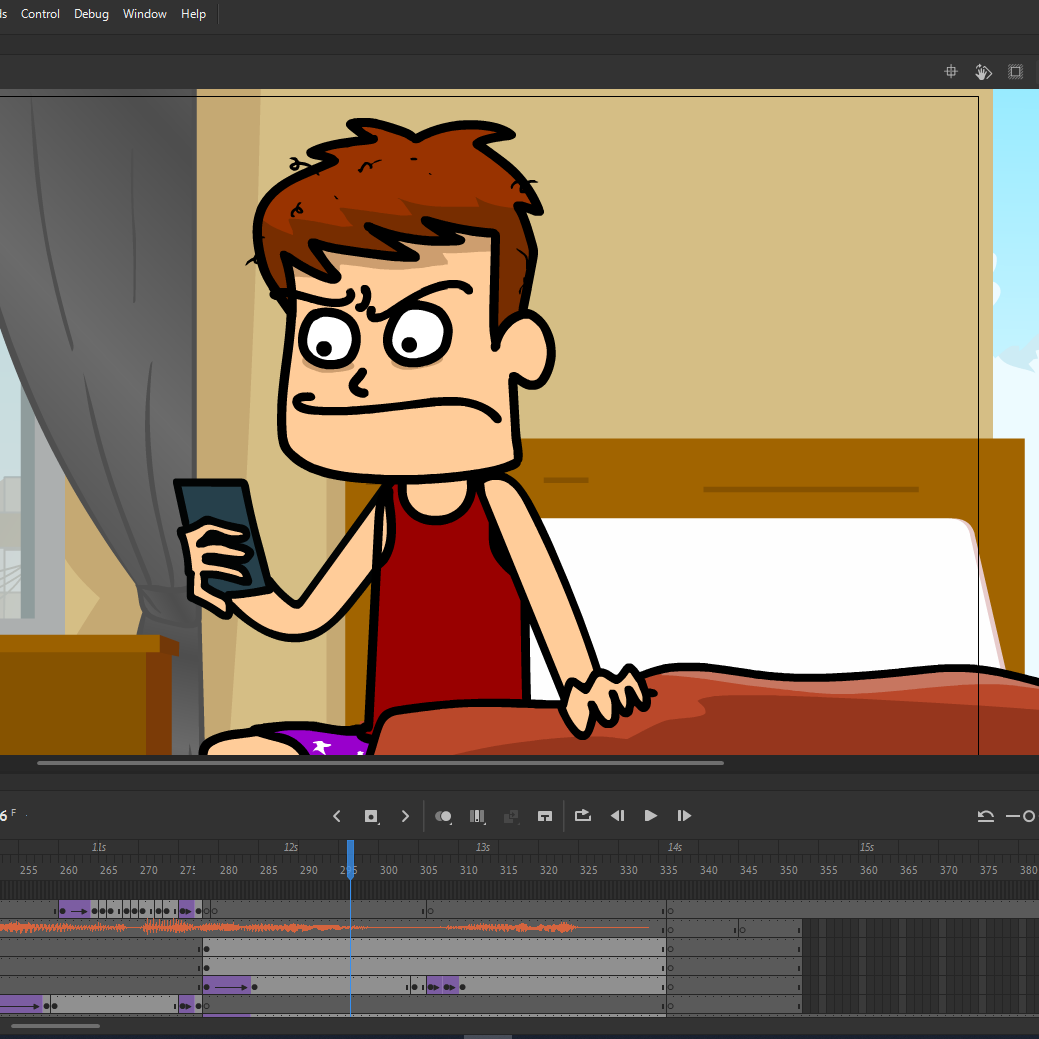The image size is (1039, 1039).
Task: Toggle Onion Skin in timeline
Action: pos(443,816)
